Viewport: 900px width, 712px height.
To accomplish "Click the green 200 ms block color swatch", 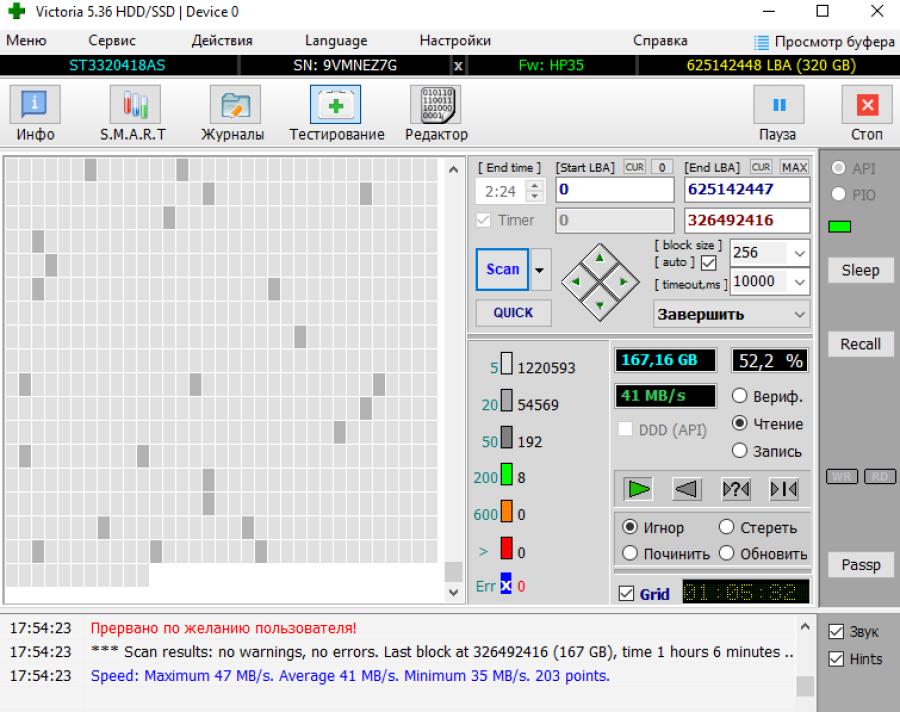I will 506,478.
